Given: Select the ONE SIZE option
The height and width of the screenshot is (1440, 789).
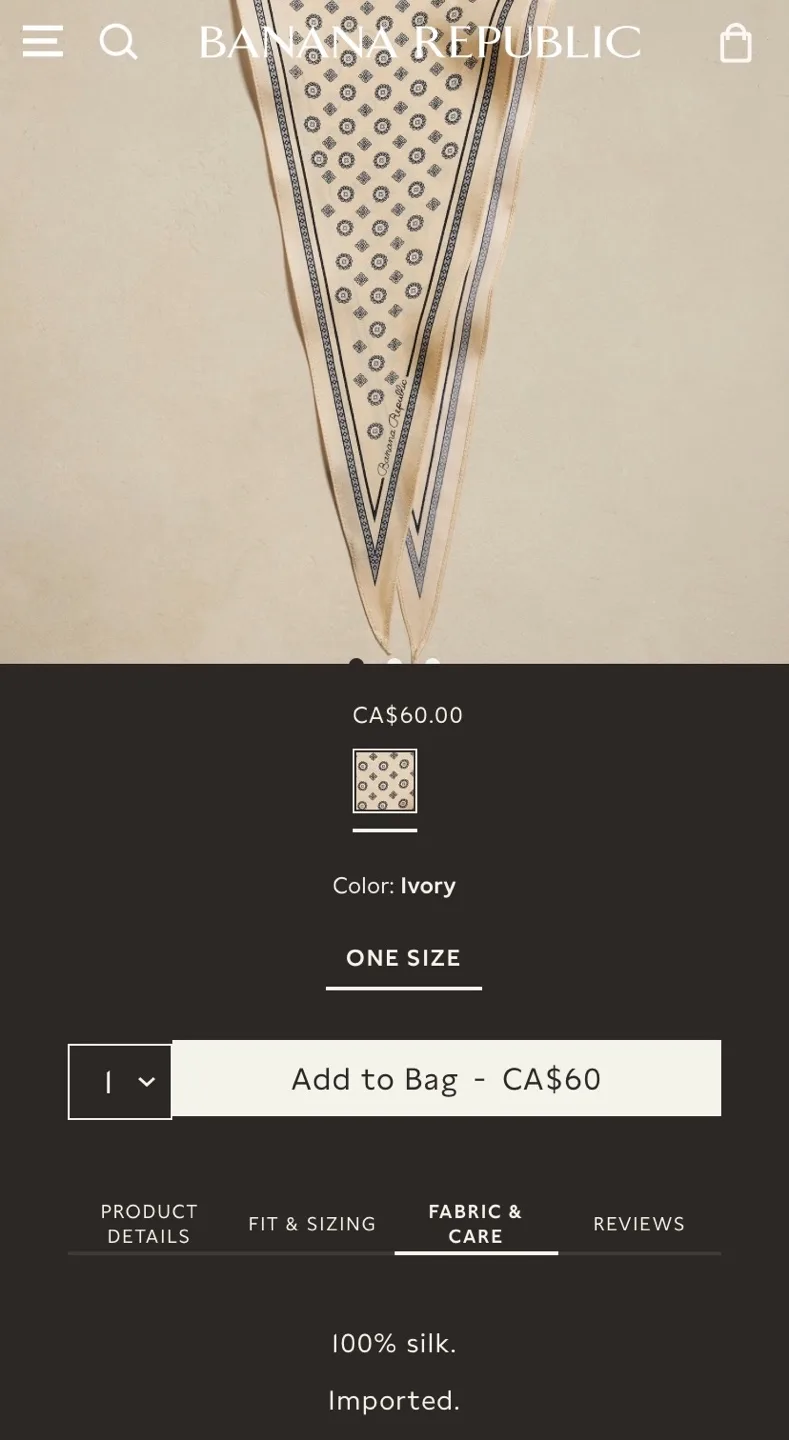Looking at the screenshot, I should click(x=403, y=957).
